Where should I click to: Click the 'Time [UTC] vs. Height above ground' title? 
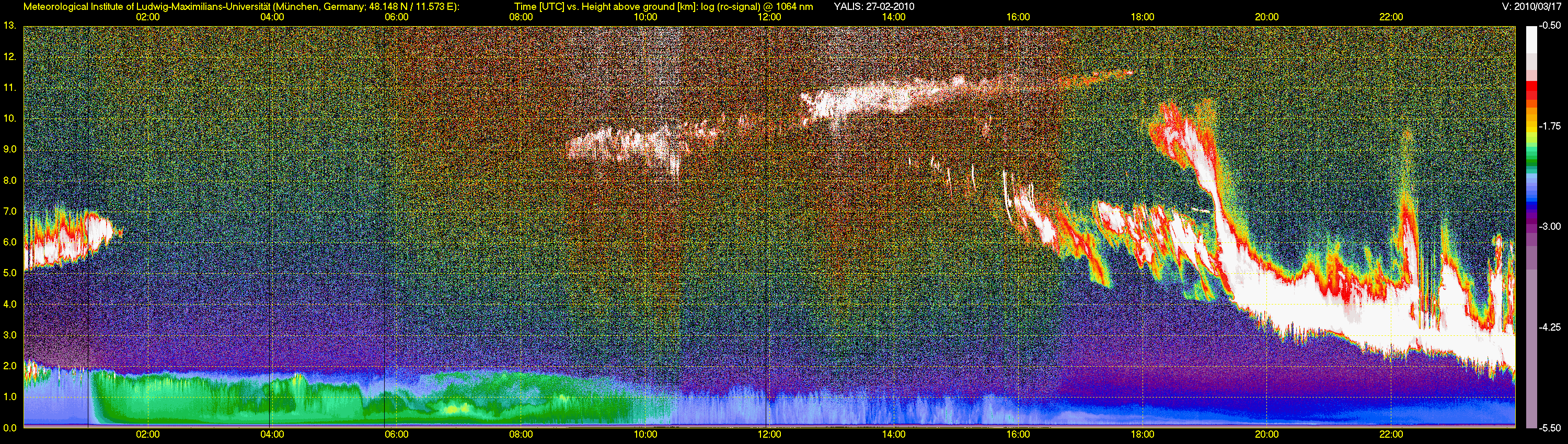coord(663,7)
